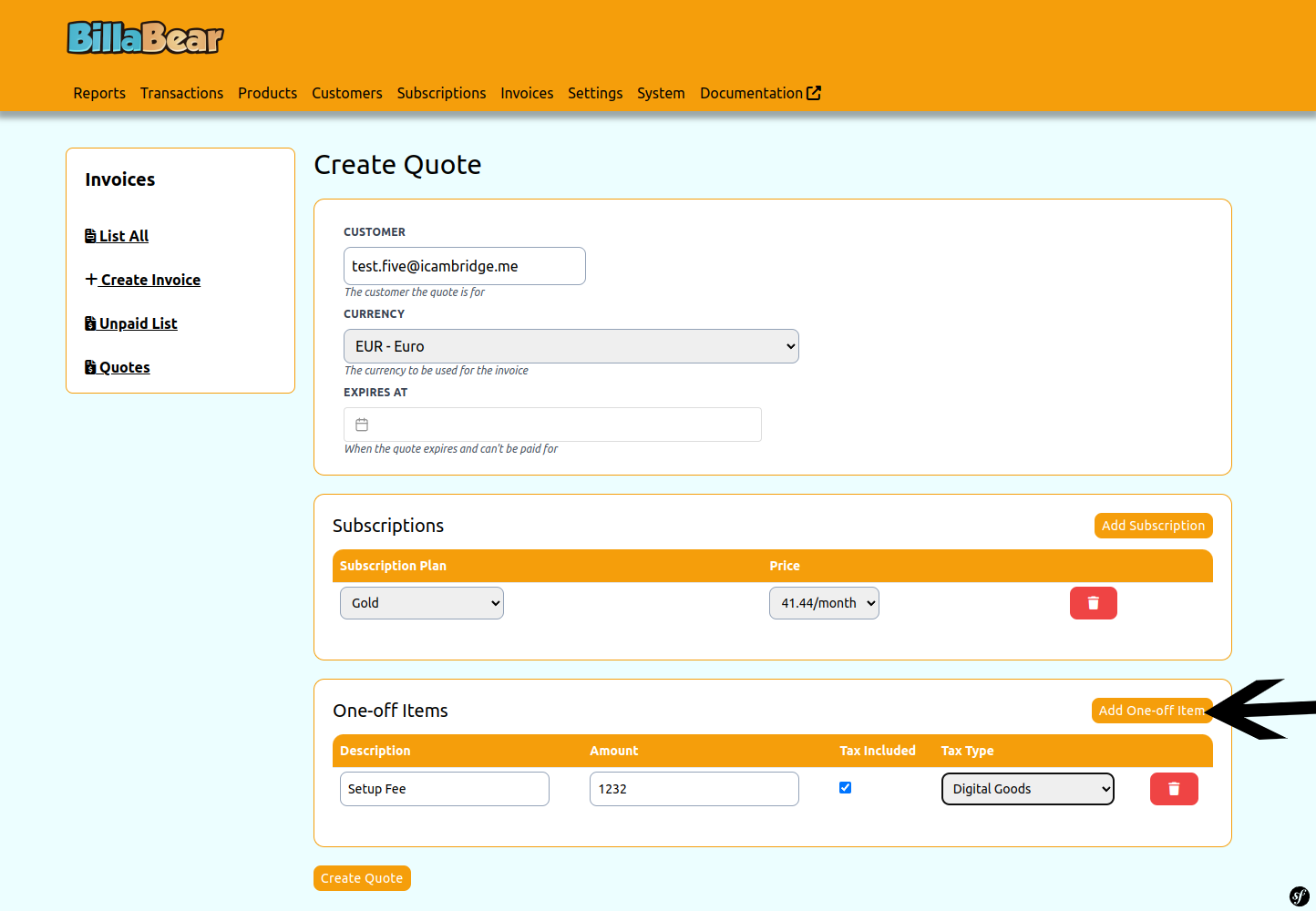Viewport: 1316px width, 911px height.
Task: Open the 41.44/month price dropdown
Action: coord(824,603)
